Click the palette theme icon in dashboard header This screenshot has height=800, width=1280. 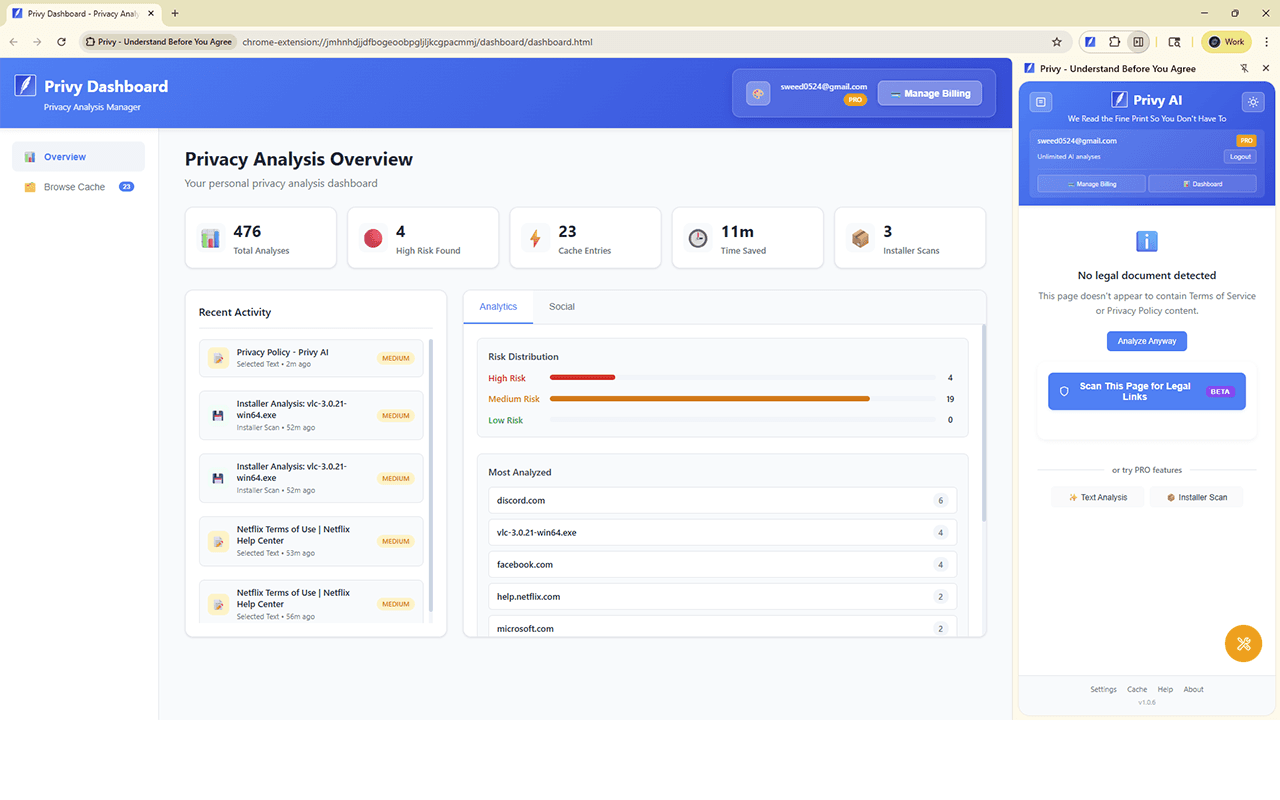pyautogui.click(x=758, y=93)
